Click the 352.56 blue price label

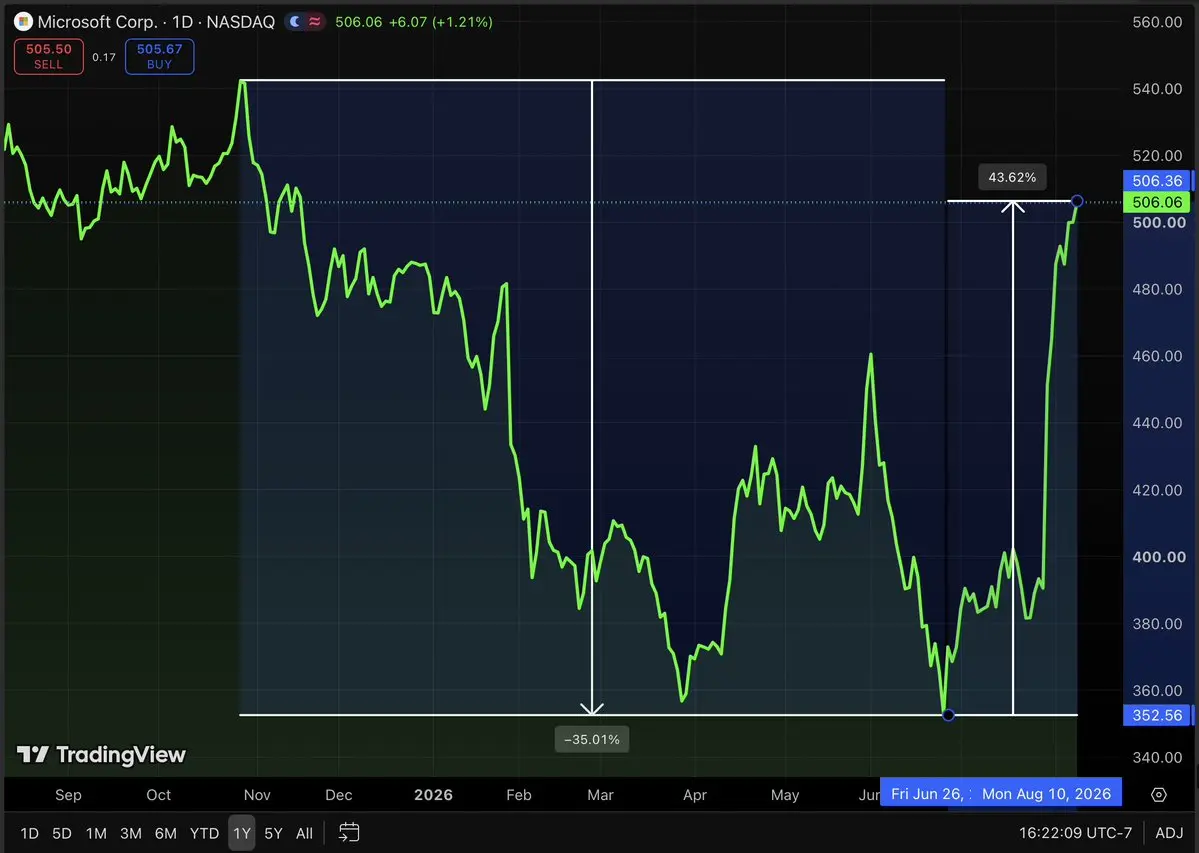[x=1157, y=715]
